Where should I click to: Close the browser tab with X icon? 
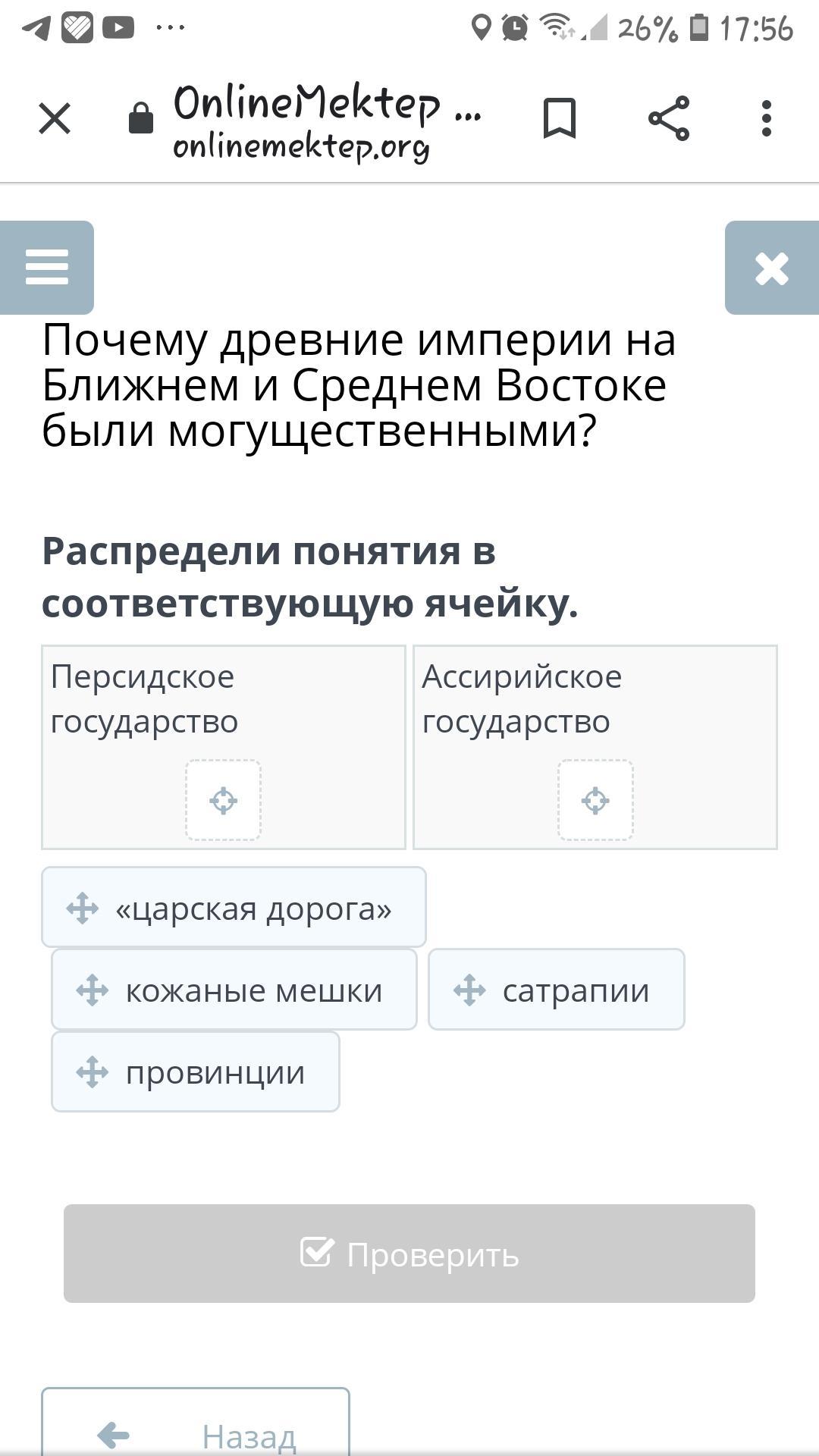click(x=55, y=119)
